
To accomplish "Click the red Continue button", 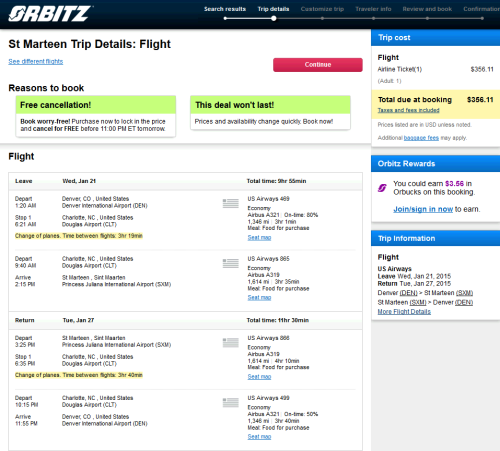I will tap(318, 65).
